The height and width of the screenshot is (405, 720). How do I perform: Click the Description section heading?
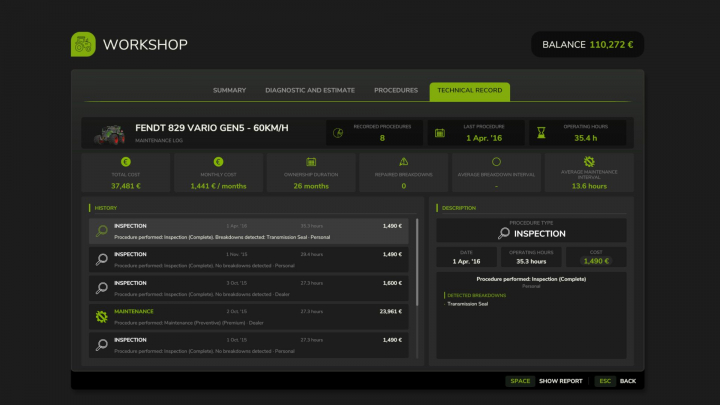[x=459, y=208]
